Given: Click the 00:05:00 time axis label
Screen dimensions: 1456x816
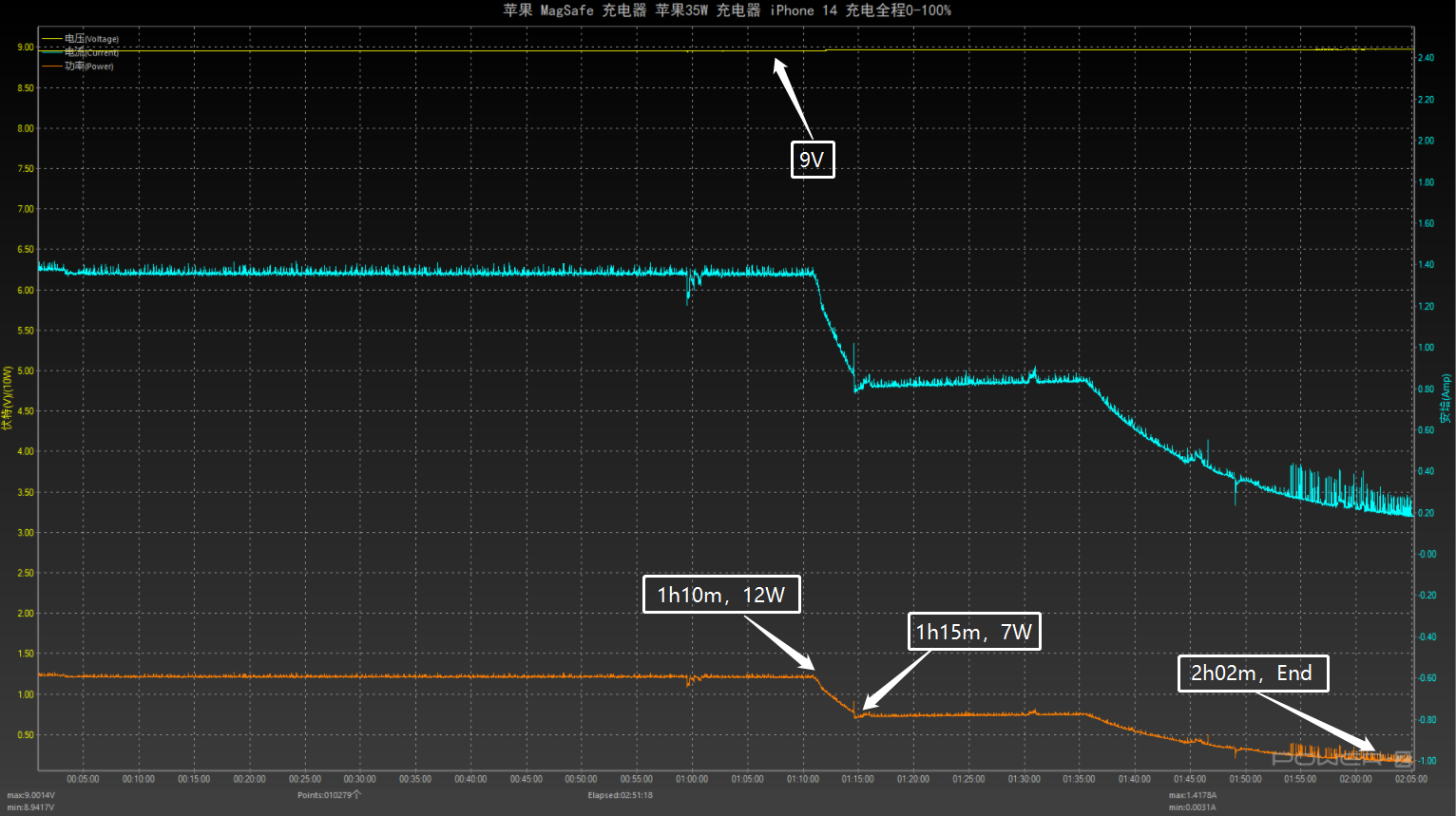Looking at the screenshot, I should [x=83, y=779].
